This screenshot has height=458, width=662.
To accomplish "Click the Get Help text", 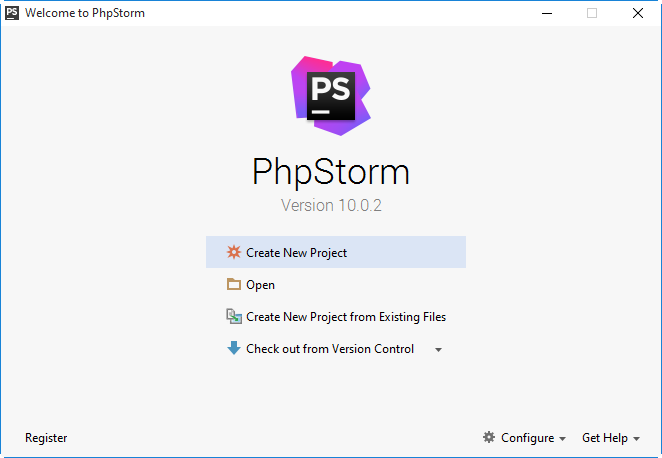I will [x=604, y=438].
